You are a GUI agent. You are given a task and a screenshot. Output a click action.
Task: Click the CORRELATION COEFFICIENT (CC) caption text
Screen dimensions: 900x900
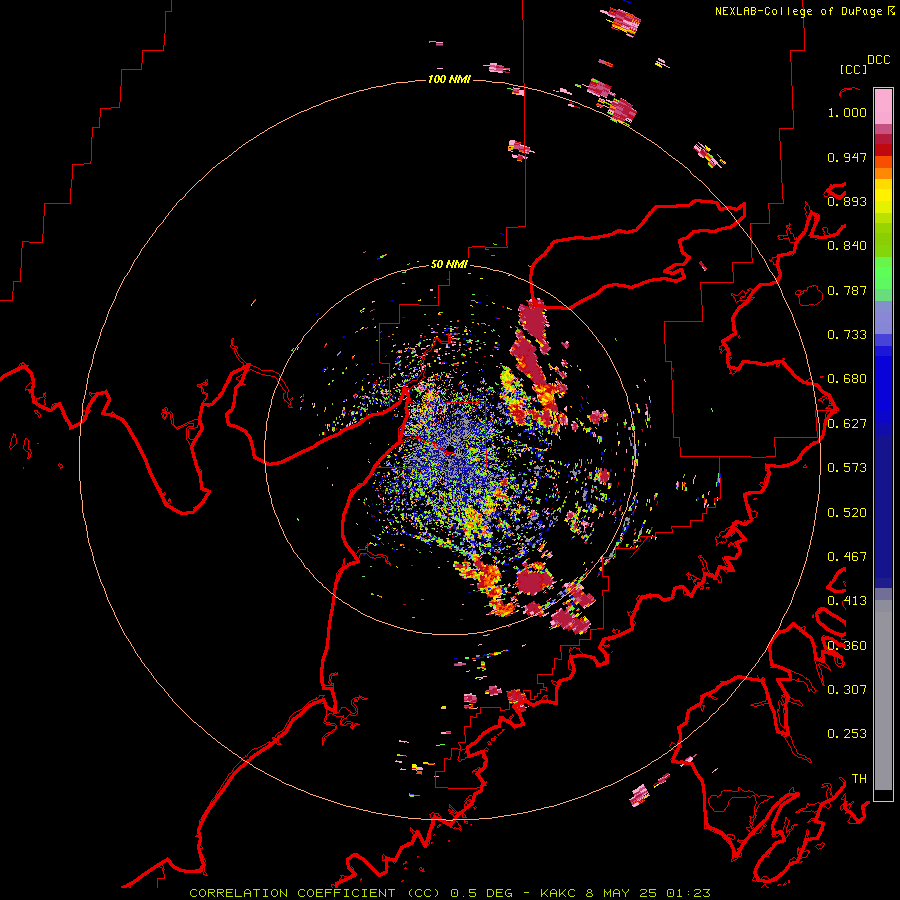(315, 893)
